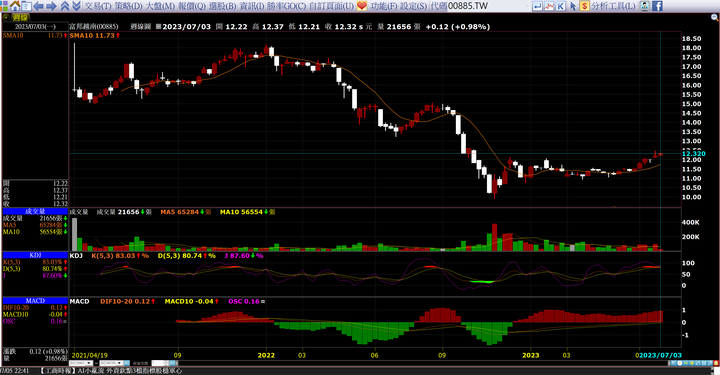This screenshot has width=720, height=375.
Task: Click the 週線圖 label in chart header
Action: pyautogui.click(x=140, y=27)
